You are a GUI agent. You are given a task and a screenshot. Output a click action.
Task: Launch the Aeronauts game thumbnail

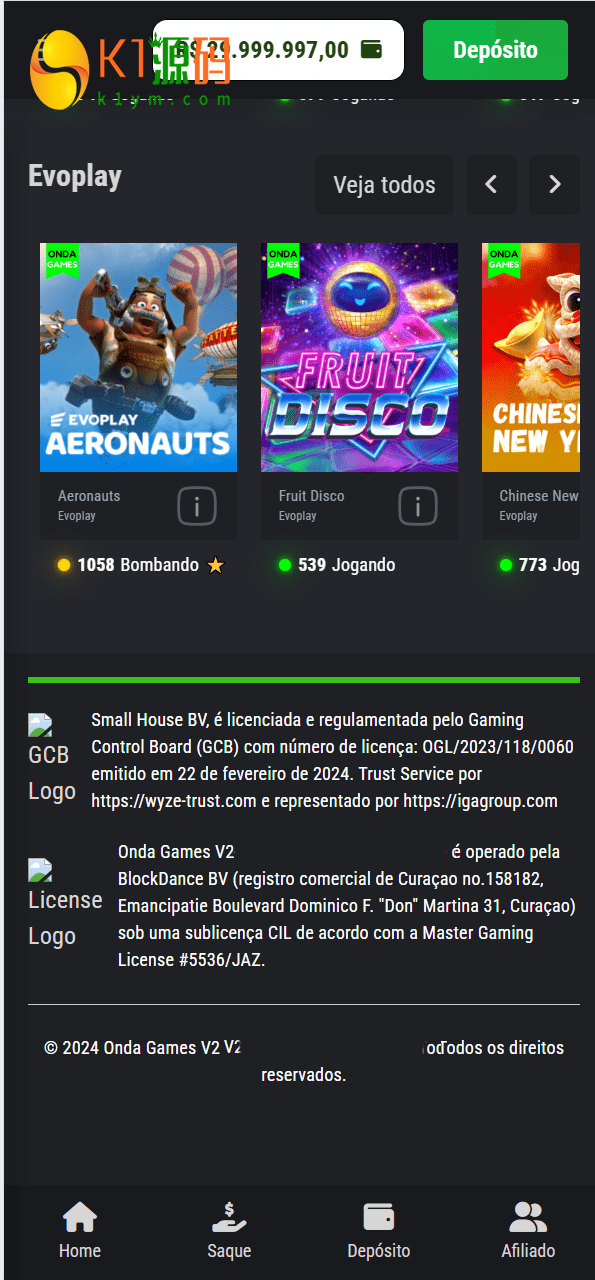pyautogui.click(x=138, y=357)
